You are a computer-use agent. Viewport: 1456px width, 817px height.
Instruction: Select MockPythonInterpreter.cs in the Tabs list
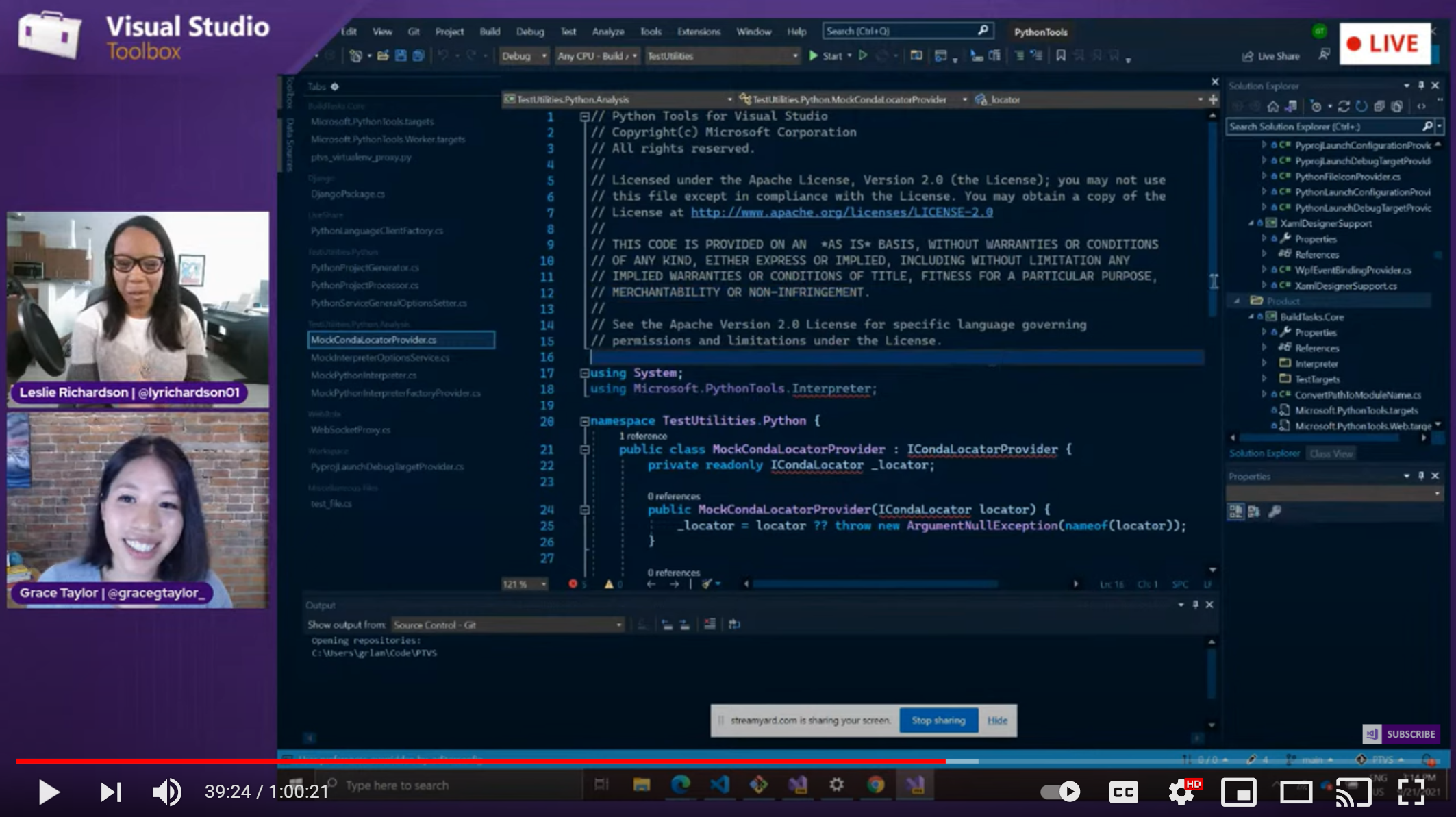tap(364, 375)
